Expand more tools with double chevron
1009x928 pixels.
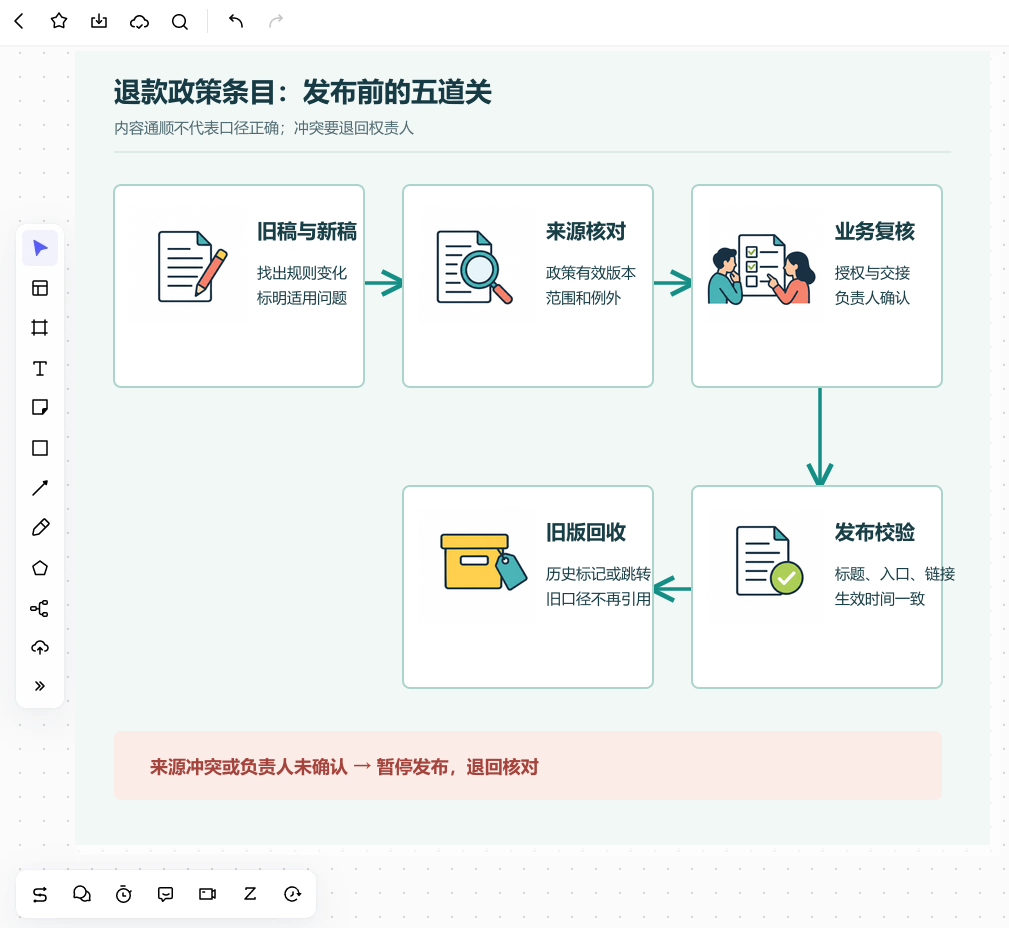point(40,686)
